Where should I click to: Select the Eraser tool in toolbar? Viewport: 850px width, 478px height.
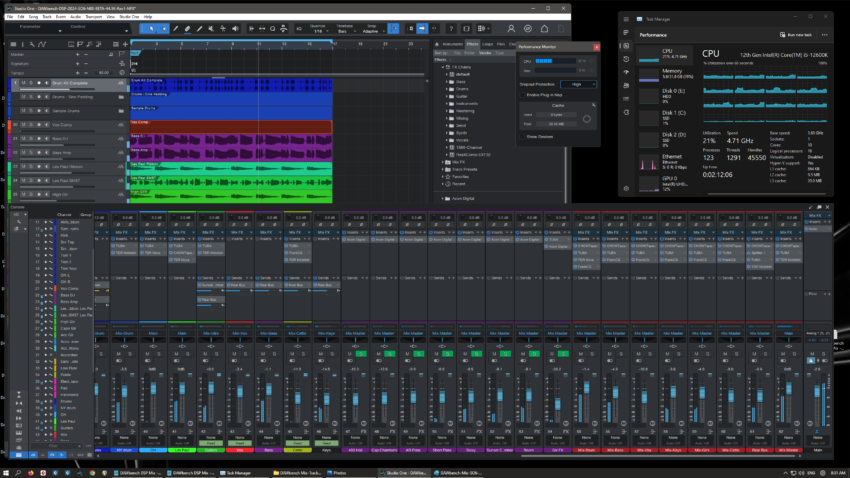pos(187,29)
